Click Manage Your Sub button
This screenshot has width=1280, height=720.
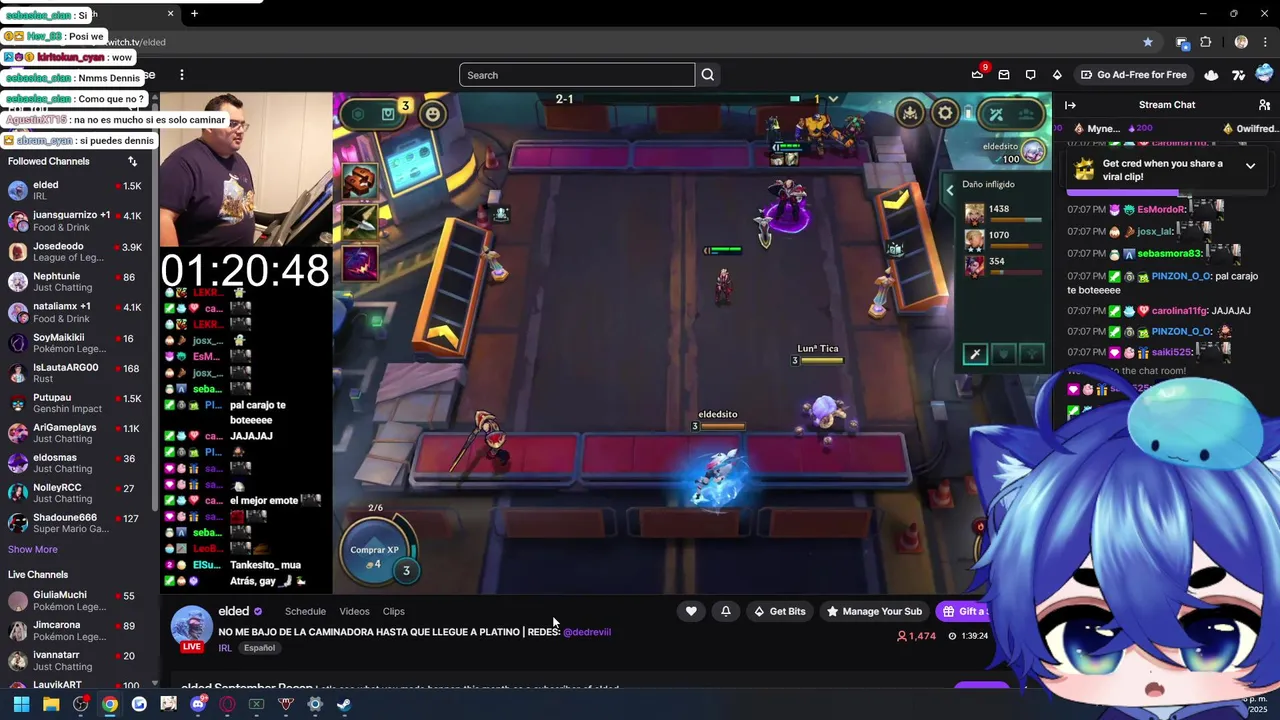tap(874, 611)
